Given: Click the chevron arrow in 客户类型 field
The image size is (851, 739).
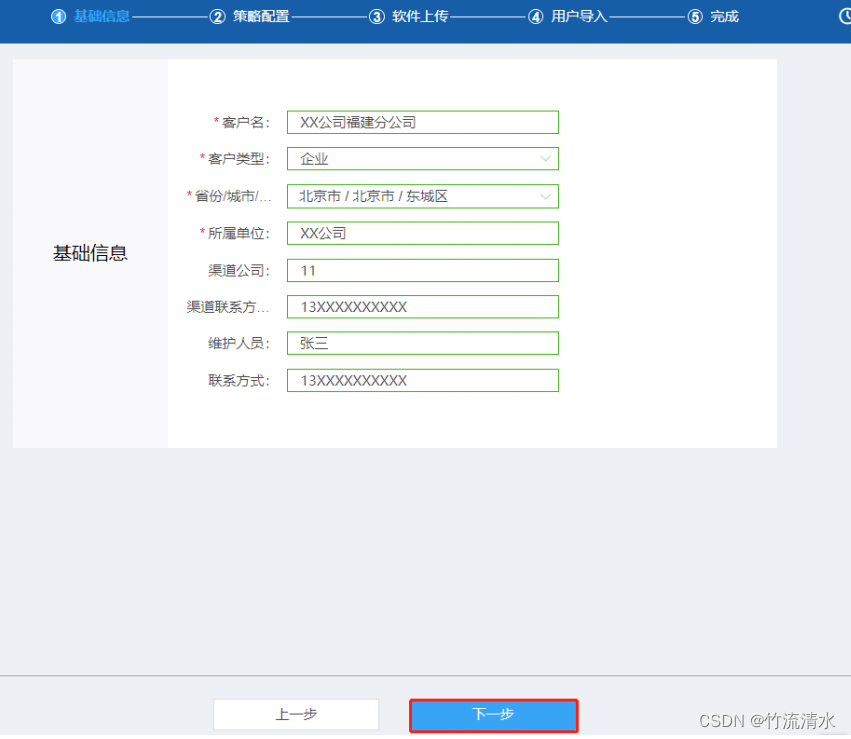Looking at the screenshot, I should coord(545,159).
